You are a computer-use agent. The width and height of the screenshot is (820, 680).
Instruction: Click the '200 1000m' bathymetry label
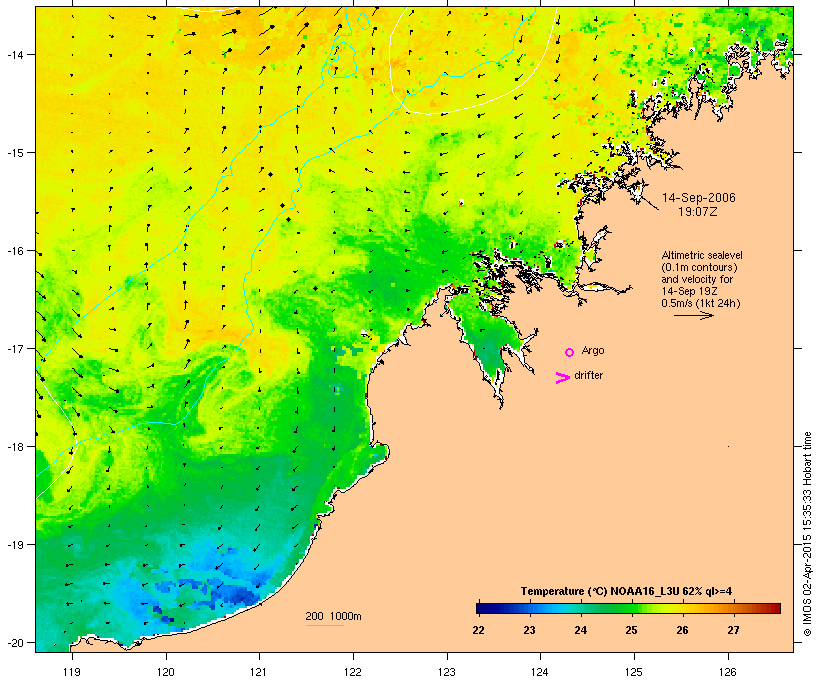[x=333, y=616]
